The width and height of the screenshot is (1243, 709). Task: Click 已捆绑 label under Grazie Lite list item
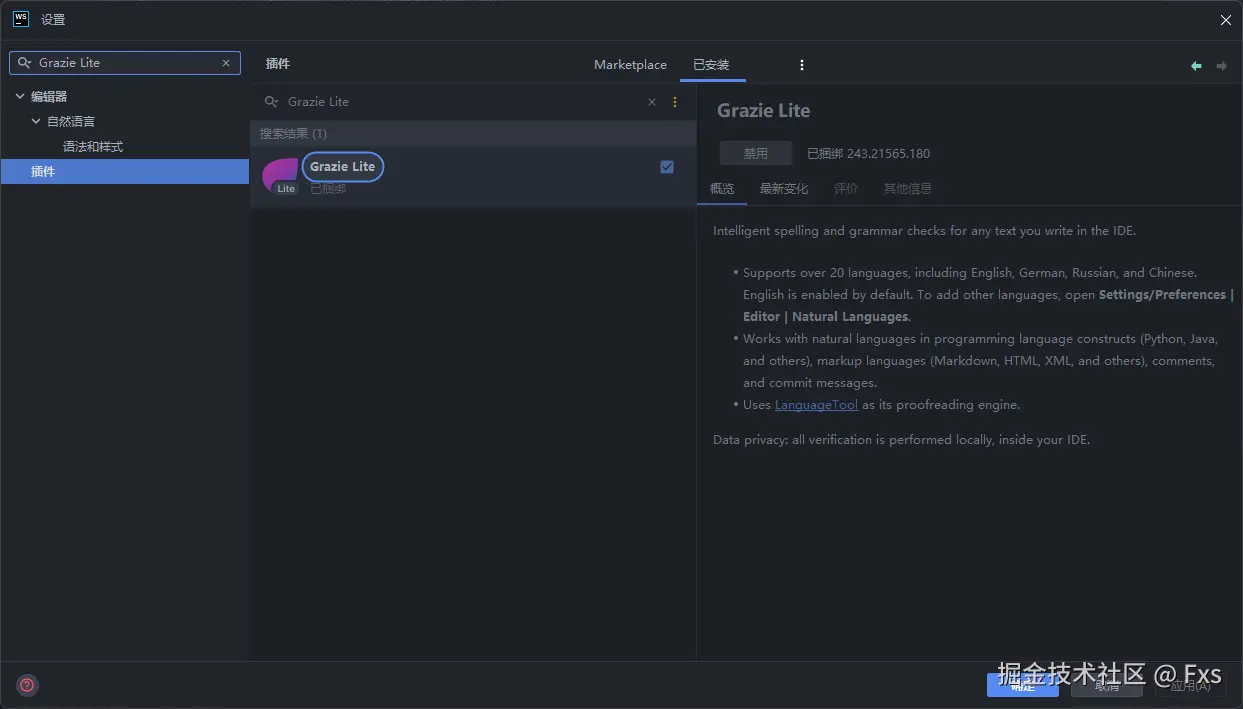(x=328, y=189)
